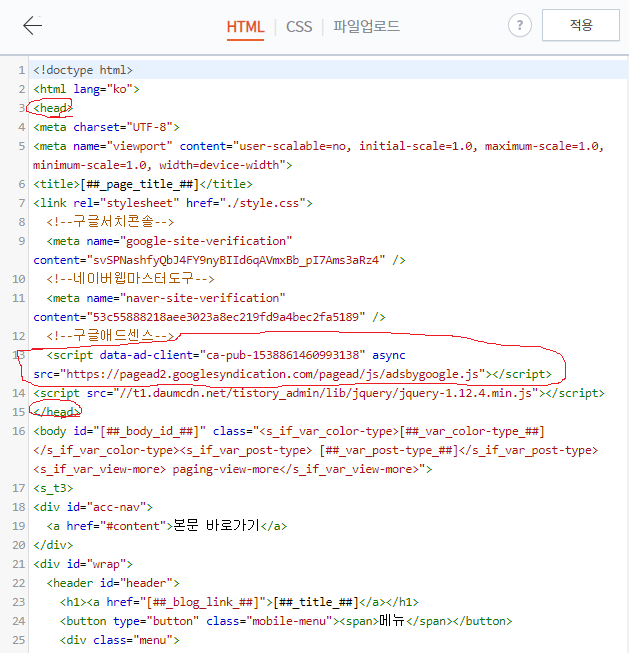Image resolution: width=629 pixels, height=653 pixels.
Task: Click the 네이버웹마스터도구 comment line
Action: [130, 279]
